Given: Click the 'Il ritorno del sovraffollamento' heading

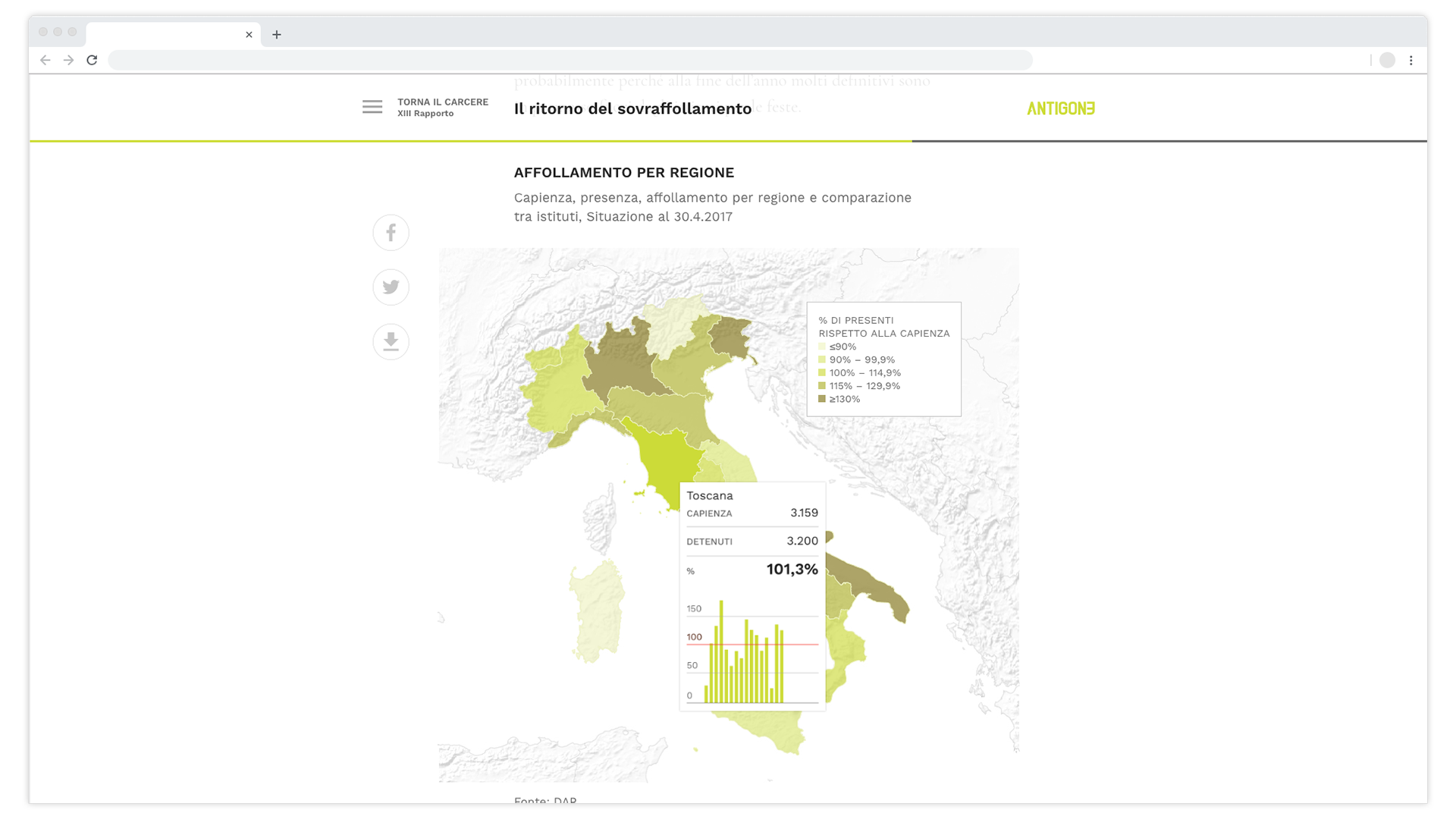Looking at the screenshot, I should [632, 108].
